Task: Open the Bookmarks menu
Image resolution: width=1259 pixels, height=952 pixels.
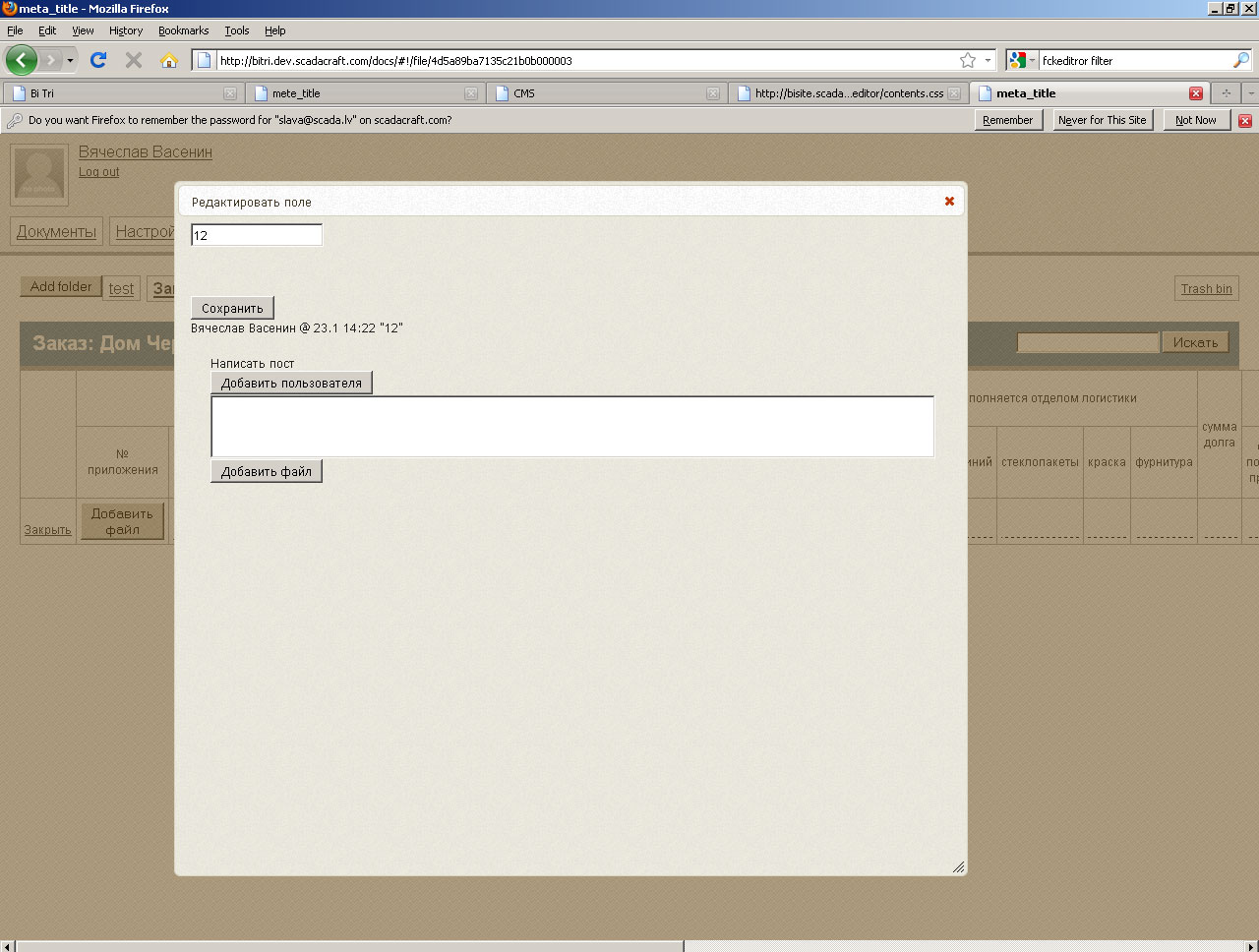Action: coord(183,30)
